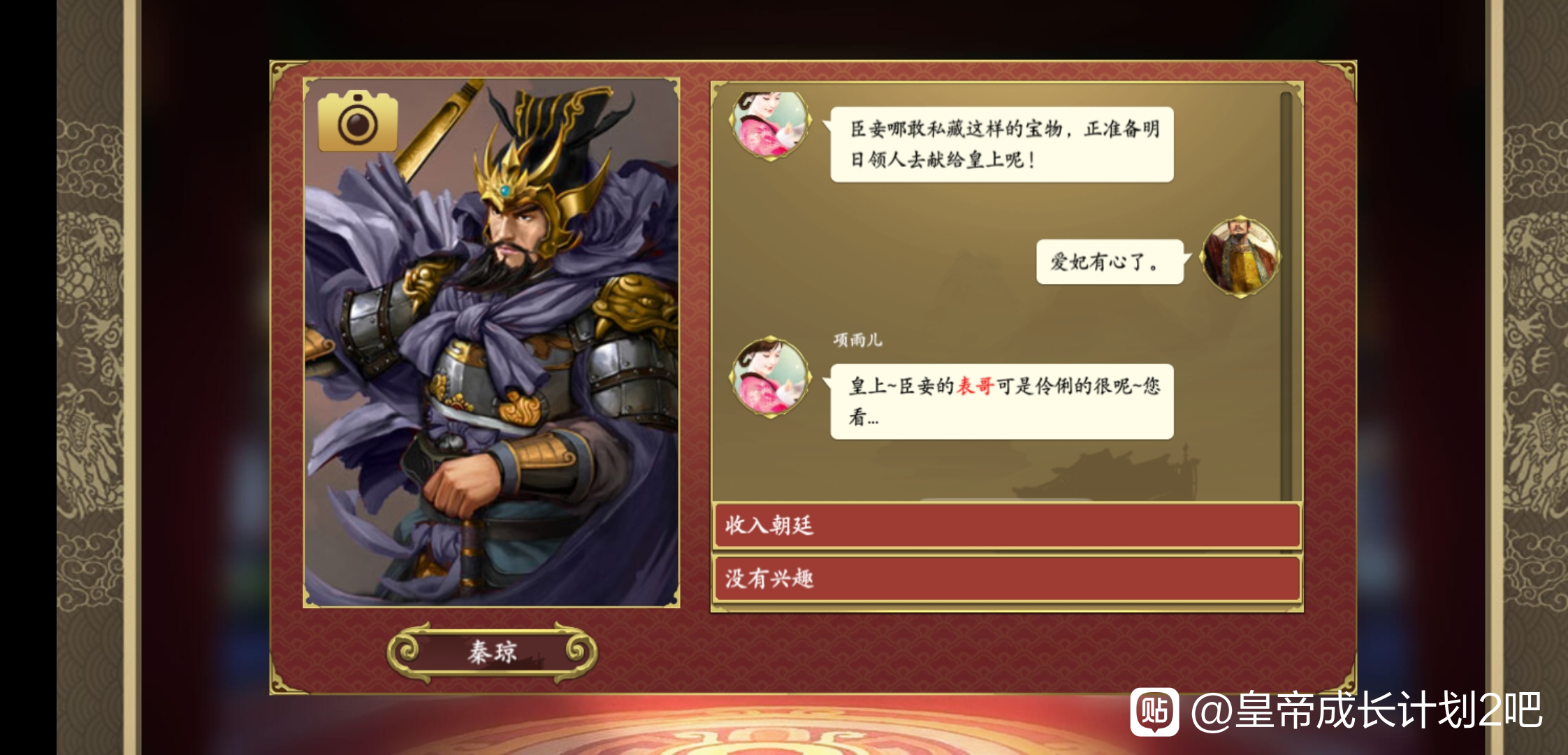This screenshot has width=1568, height=755.
Task: Tap the consort avatar beside top message
Action: 771,124
